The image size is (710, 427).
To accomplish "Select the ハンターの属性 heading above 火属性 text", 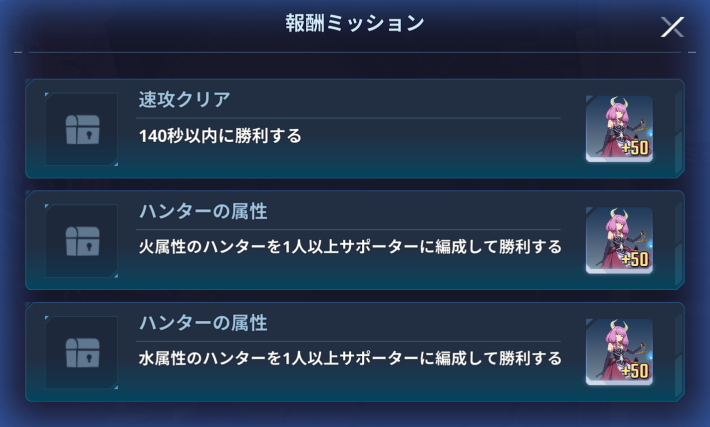I will (203, 212).
